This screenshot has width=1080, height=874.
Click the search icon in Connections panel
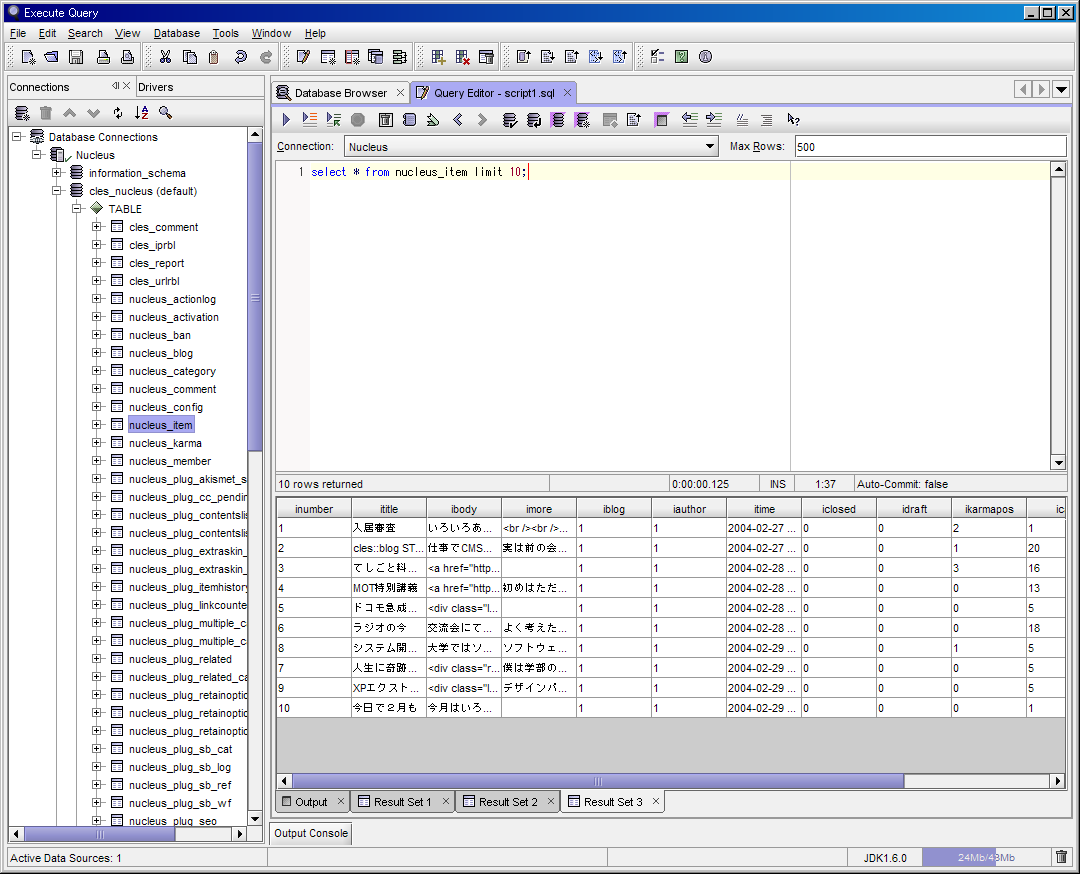(166, 113)
